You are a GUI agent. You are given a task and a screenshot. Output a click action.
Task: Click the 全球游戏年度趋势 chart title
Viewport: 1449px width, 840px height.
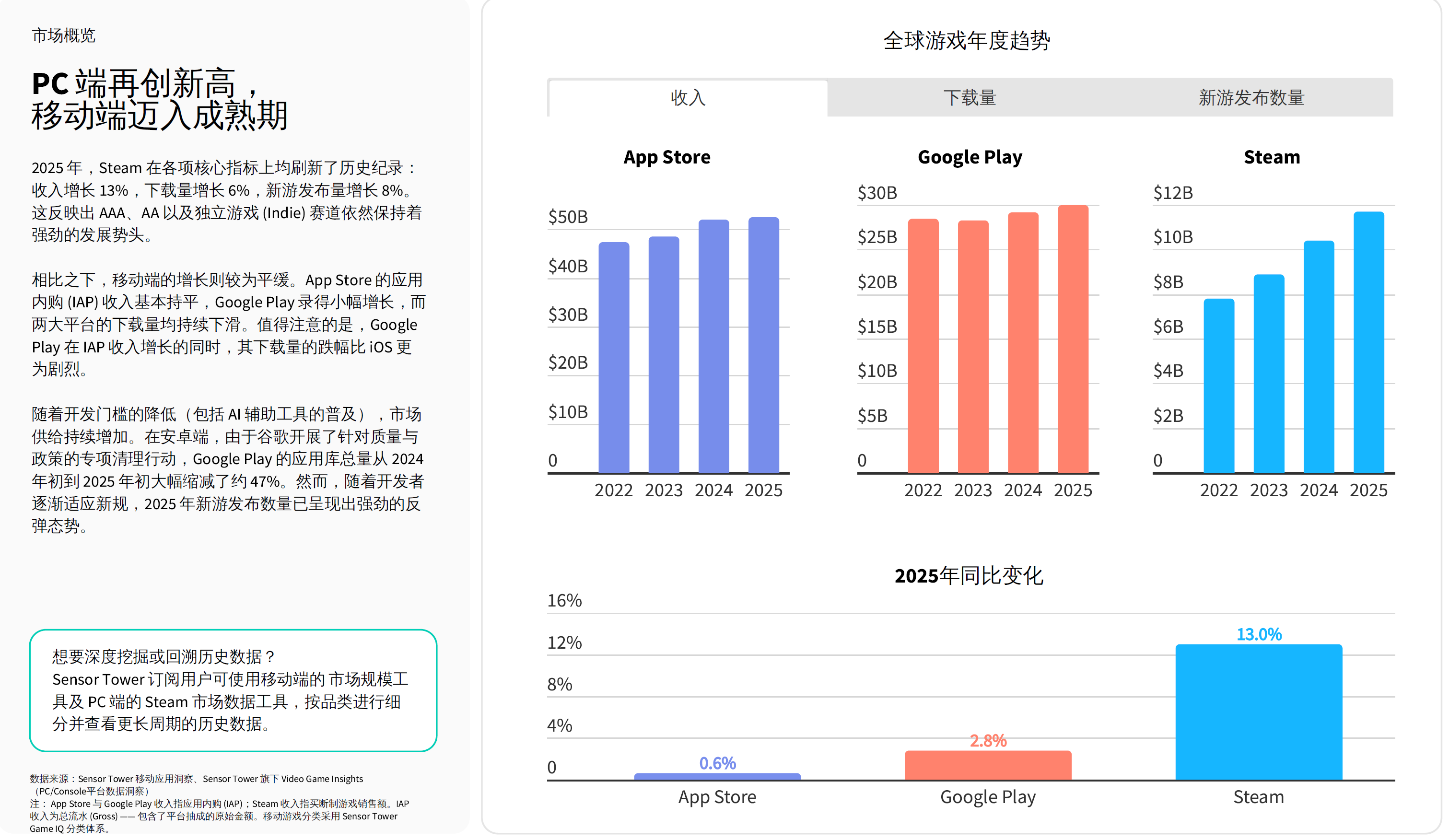[967, 40]
